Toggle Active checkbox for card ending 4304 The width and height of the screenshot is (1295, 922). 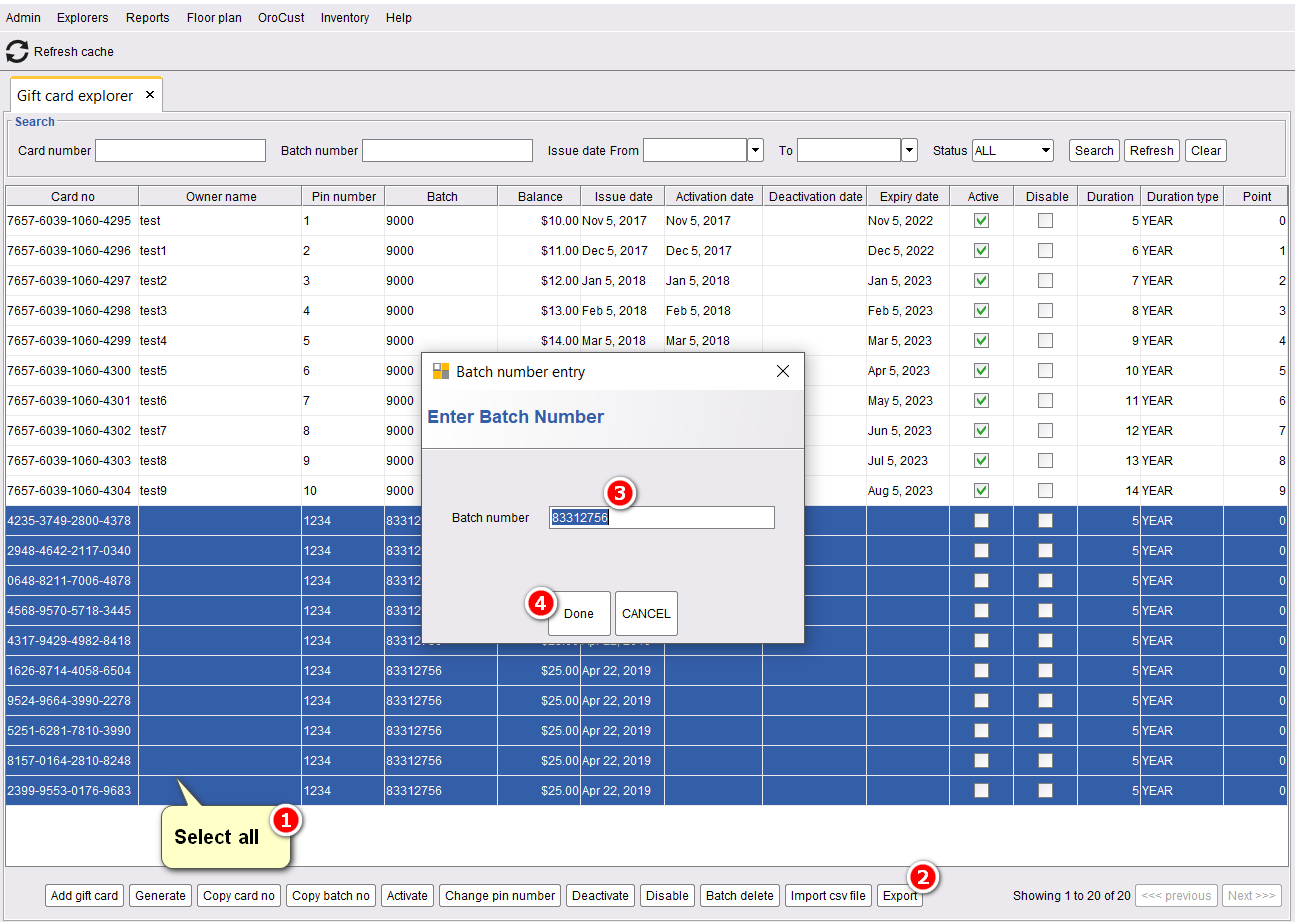(981, 491)
